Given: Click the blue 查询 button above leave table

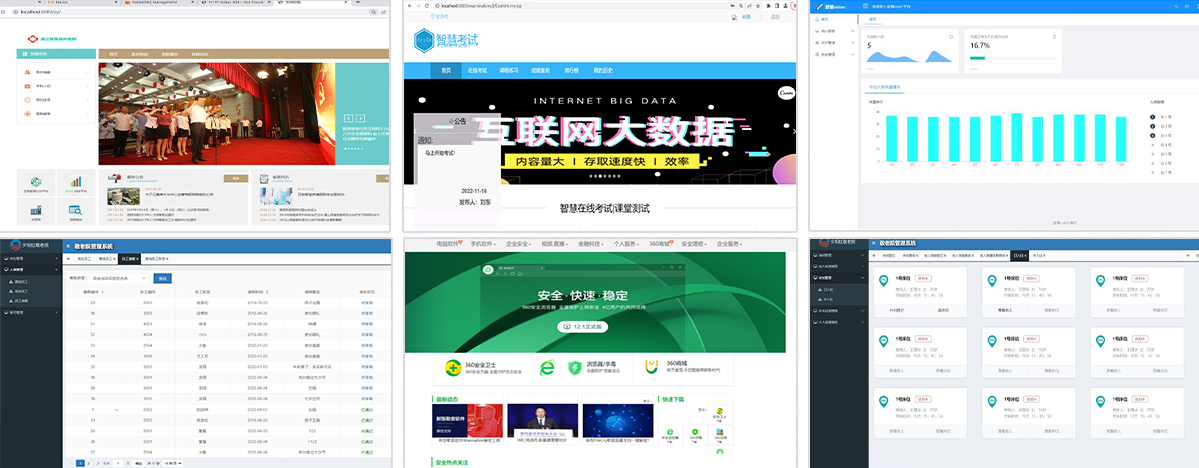Looking at the screenshot, I should pyautogui.click(x=163, y=278).
